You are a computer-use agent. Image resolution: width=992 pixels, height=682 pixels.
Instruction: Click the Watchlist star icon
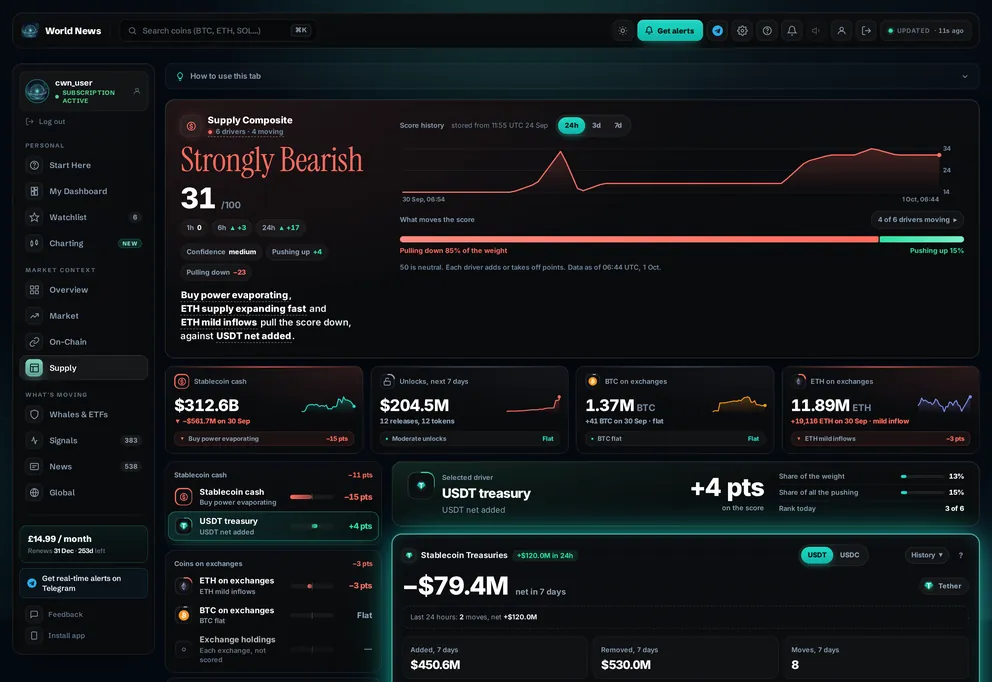pyautogui.click(x=34, y=217)
